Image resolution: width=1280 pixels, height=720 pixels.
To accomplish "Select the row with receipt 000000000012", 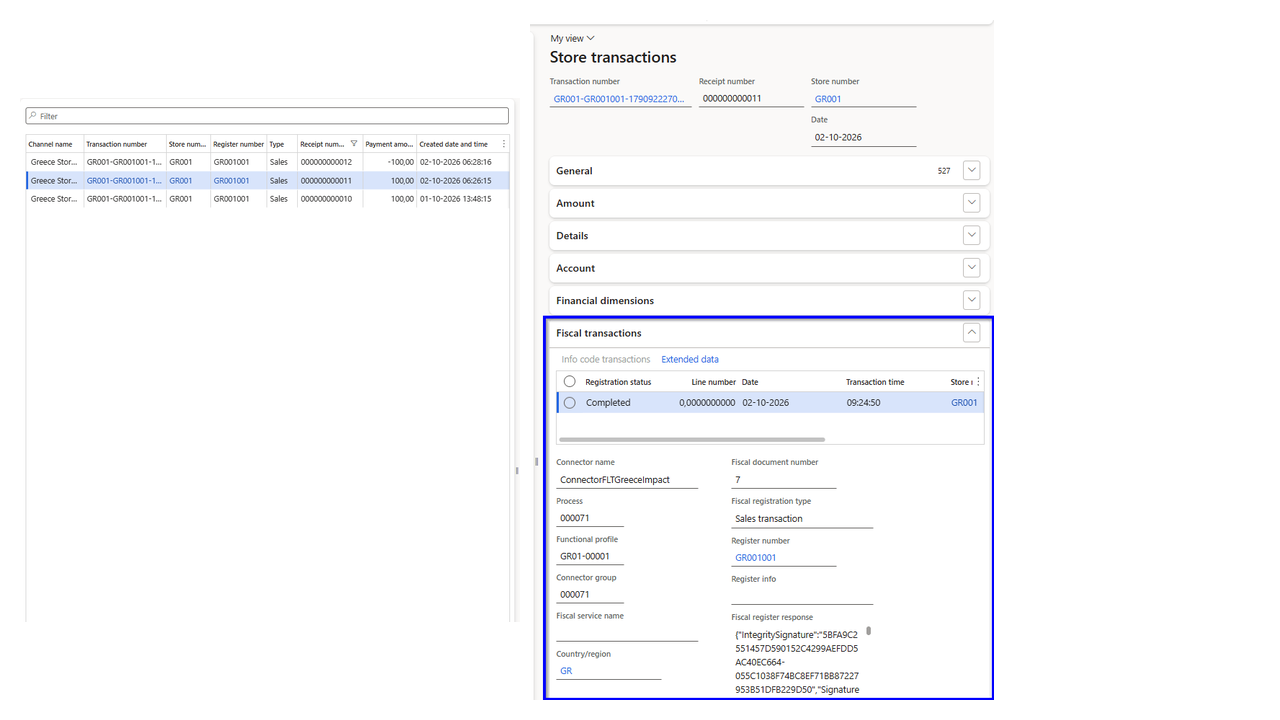I will click(267, 162).
